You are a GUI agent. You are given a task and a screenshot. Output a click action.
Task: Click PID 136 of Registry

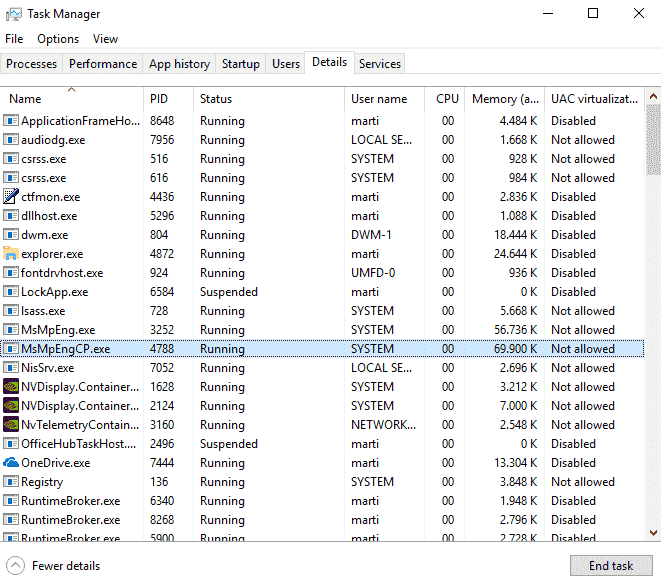[x=159, y=481]
